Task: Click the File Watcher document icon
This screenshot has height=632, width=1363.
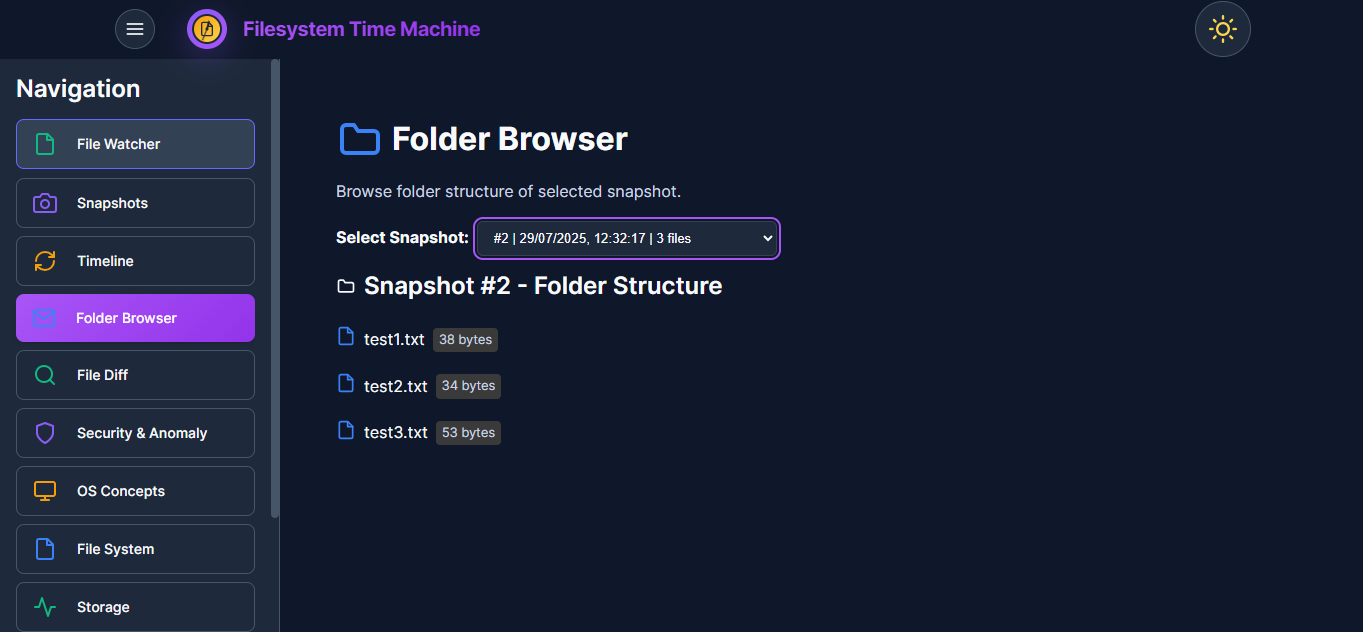Action: [x=45, y=144]
